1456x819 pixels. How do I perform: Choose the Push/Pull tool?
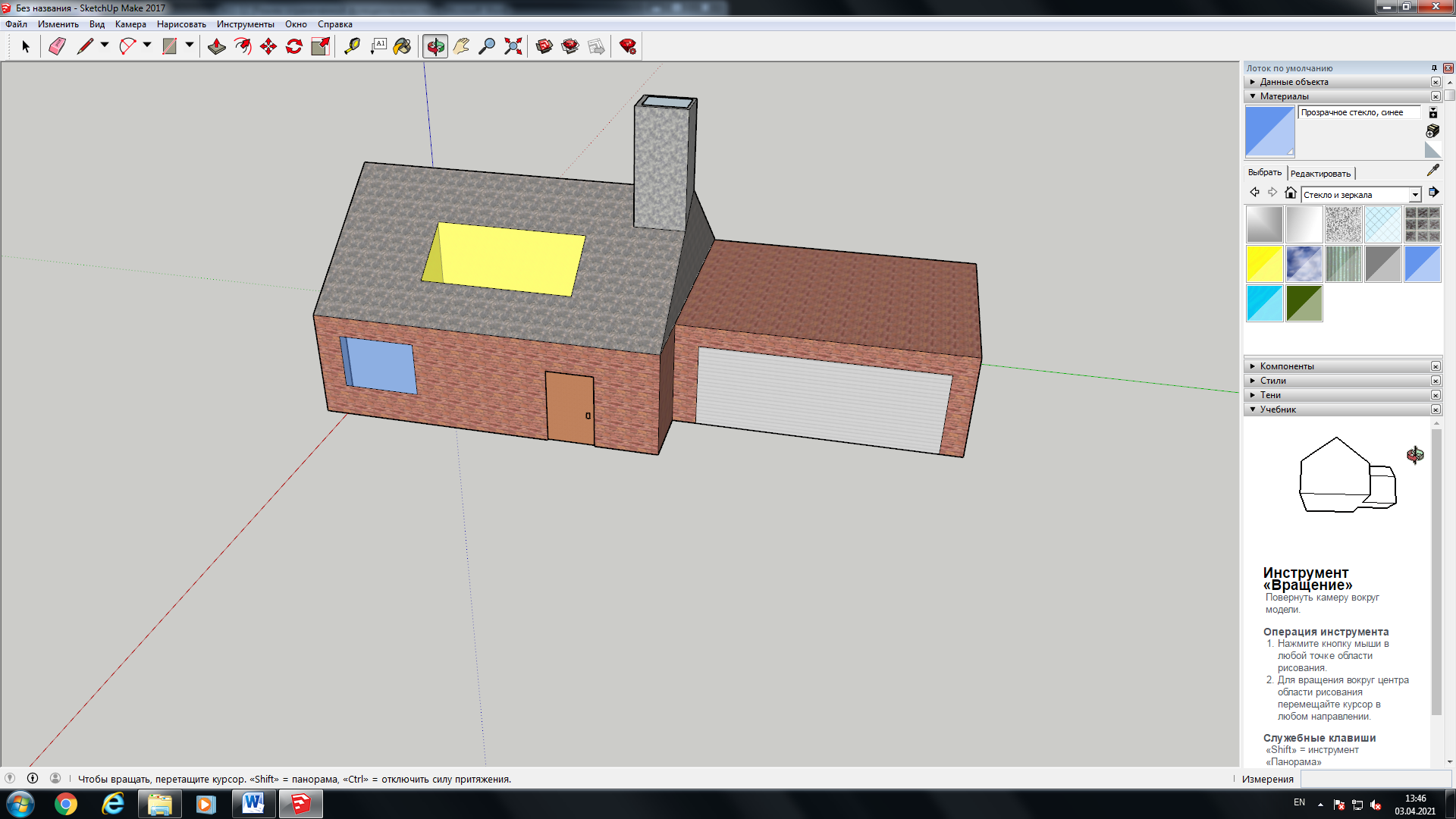pyautogui.click(x=217, y=47)
